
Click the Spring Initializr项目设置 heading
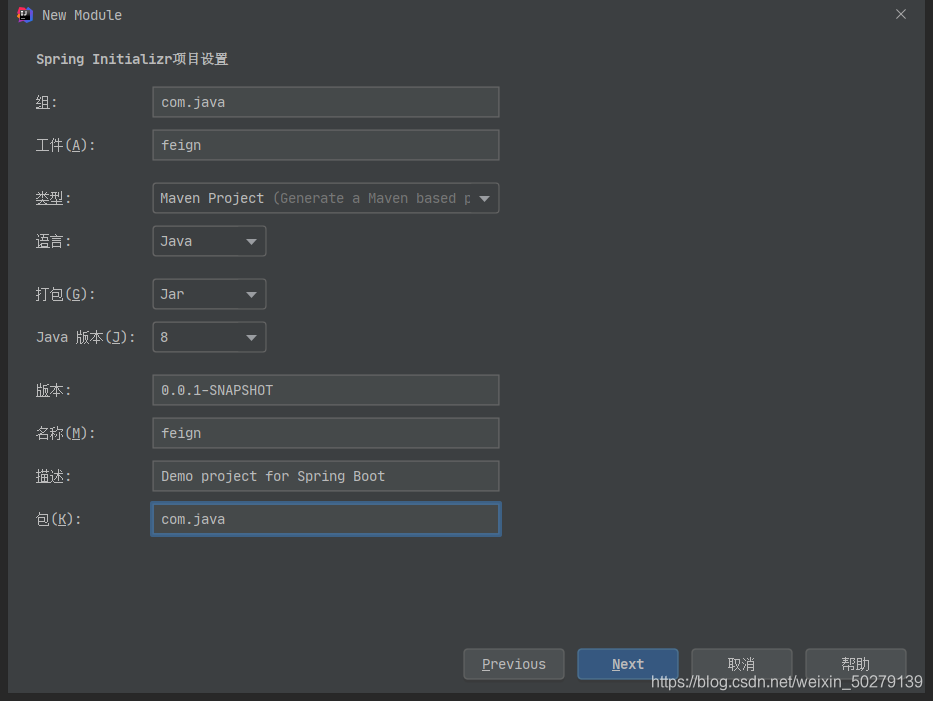point(132,60)
